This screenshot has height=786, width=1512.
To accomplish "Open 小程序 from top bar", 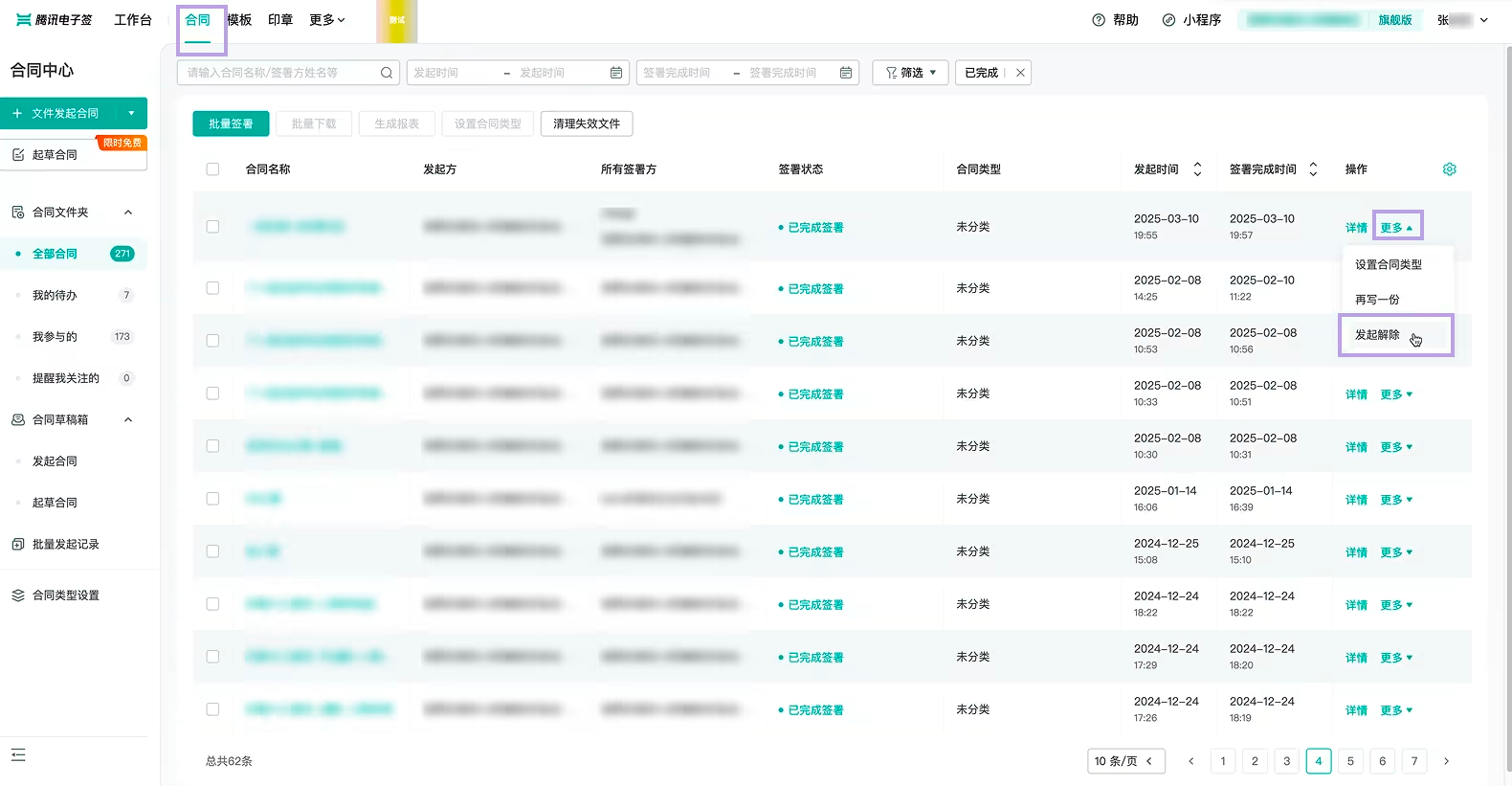I will pos(1191,20).
